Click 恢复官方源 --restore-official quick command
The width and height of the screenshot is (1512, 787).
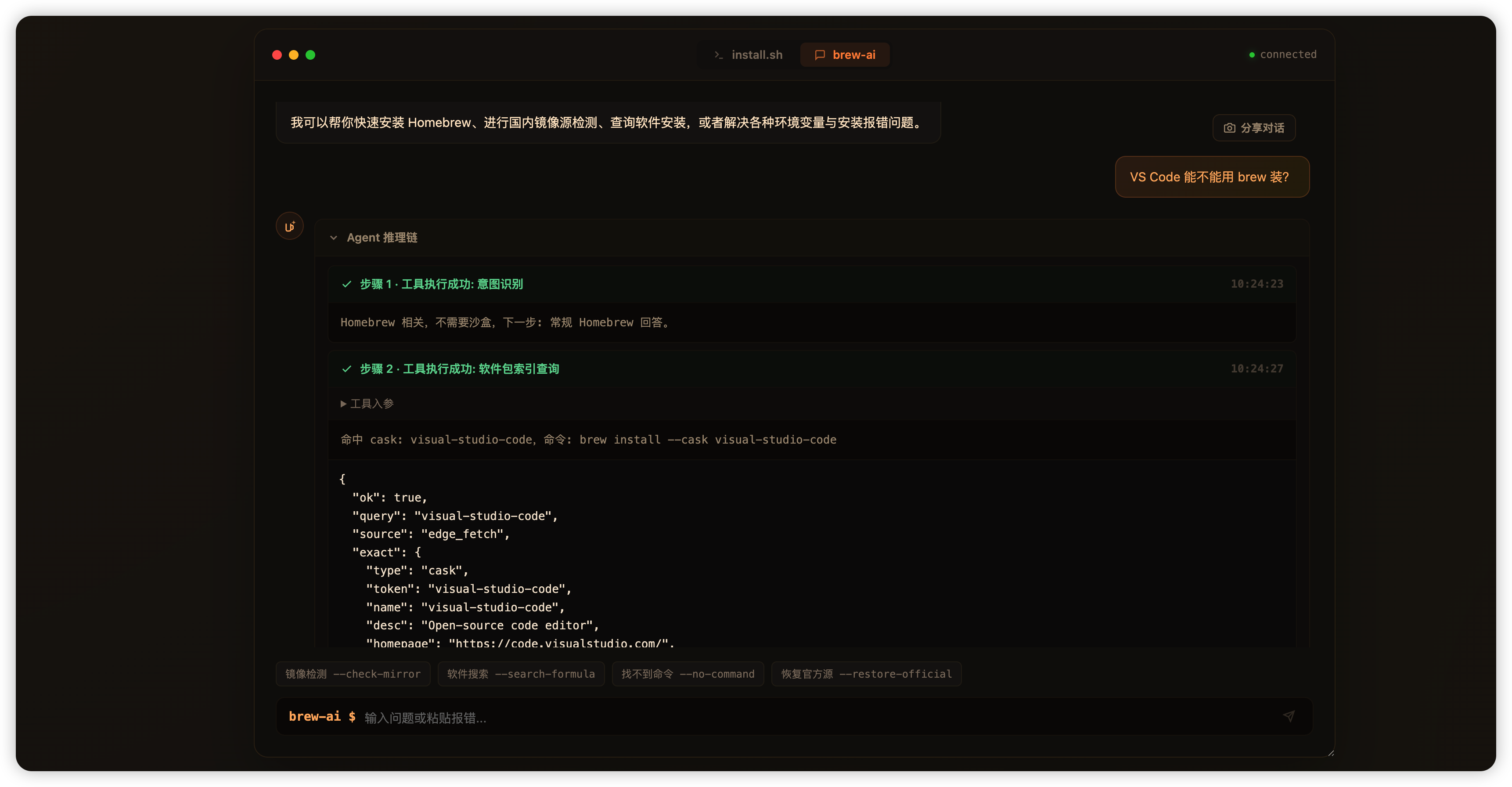(866, 674)
